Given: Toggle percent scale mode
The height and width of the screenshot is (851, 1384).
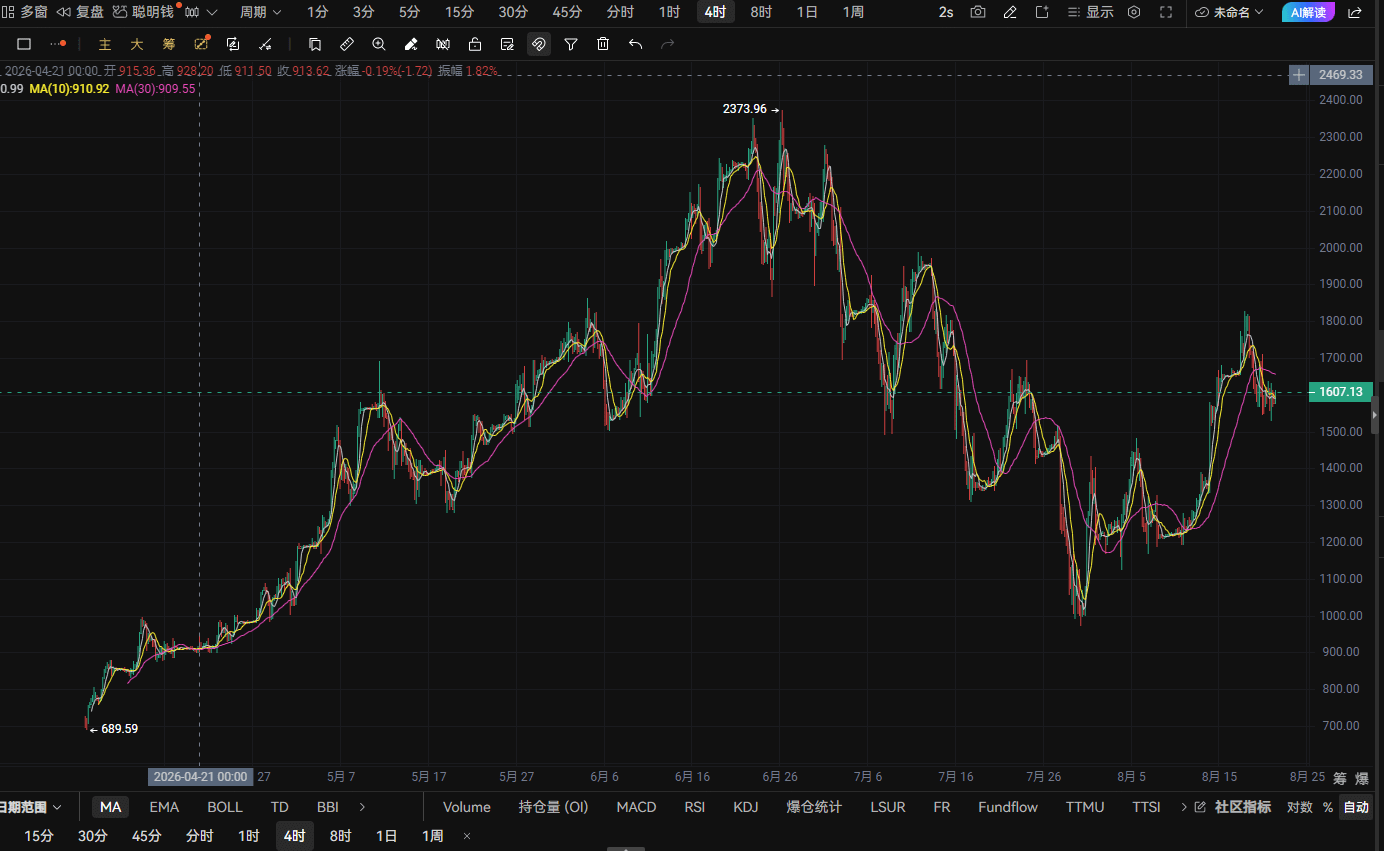Looking at the screenshot, I should 1328,807.
